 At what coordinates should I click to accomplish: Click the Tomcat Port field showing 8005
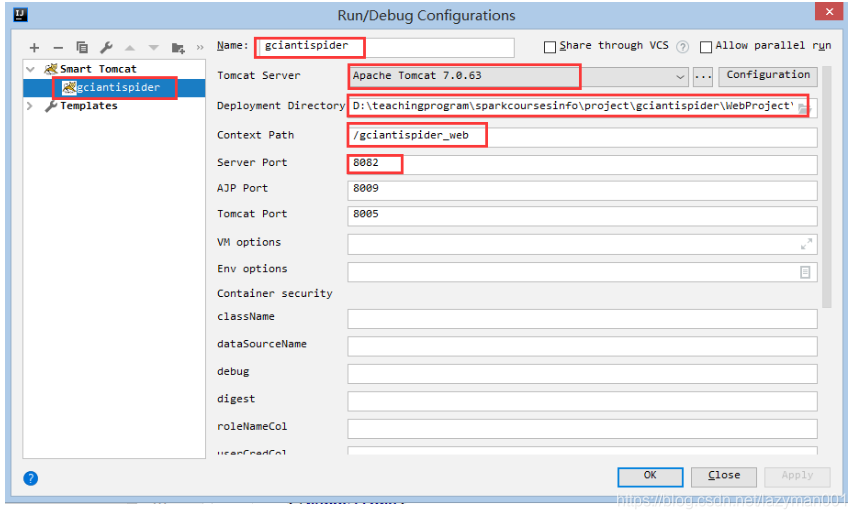point(582,216)
